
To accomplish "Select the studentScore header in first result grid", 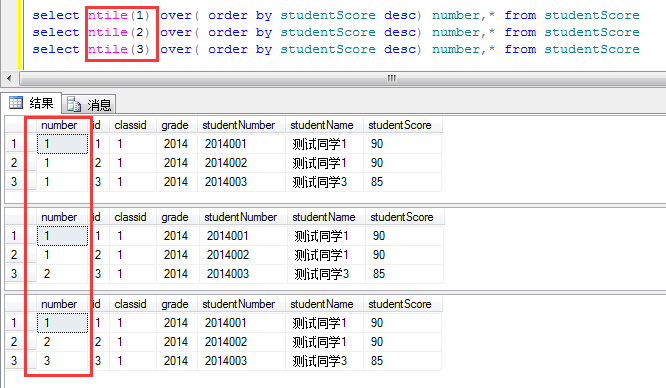I will click(401, 125).
